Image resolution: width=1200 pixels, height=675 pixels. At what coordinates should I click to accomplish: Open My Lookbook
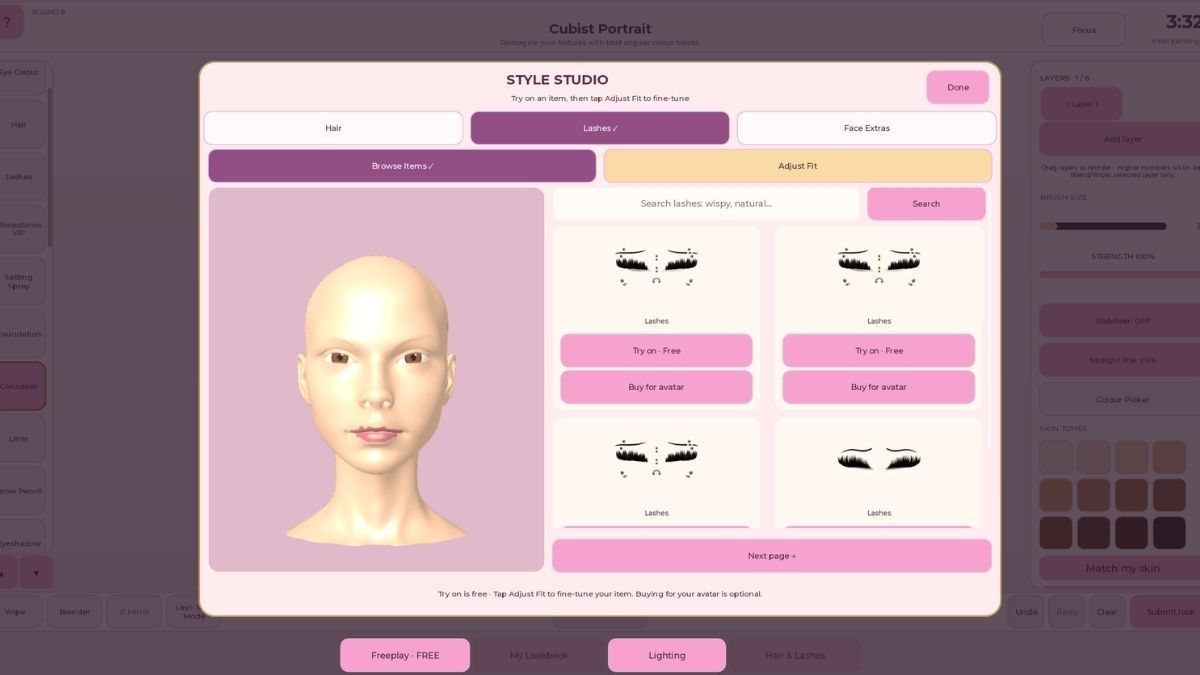539,655
